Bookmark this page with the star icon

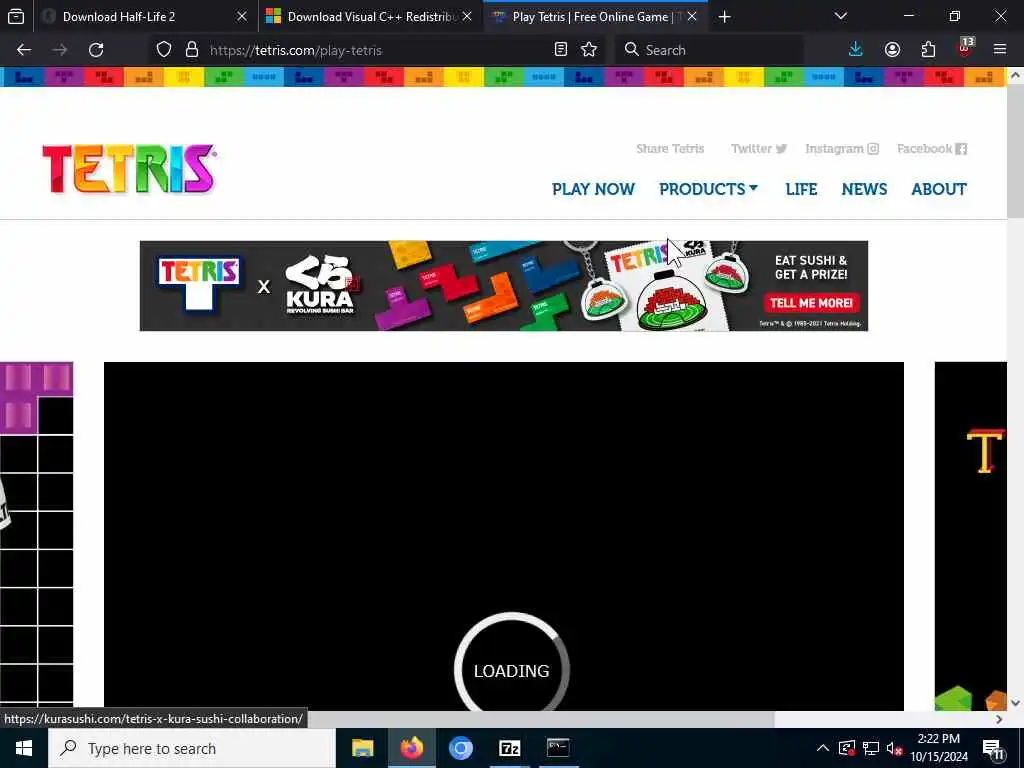tap(589, 50)
